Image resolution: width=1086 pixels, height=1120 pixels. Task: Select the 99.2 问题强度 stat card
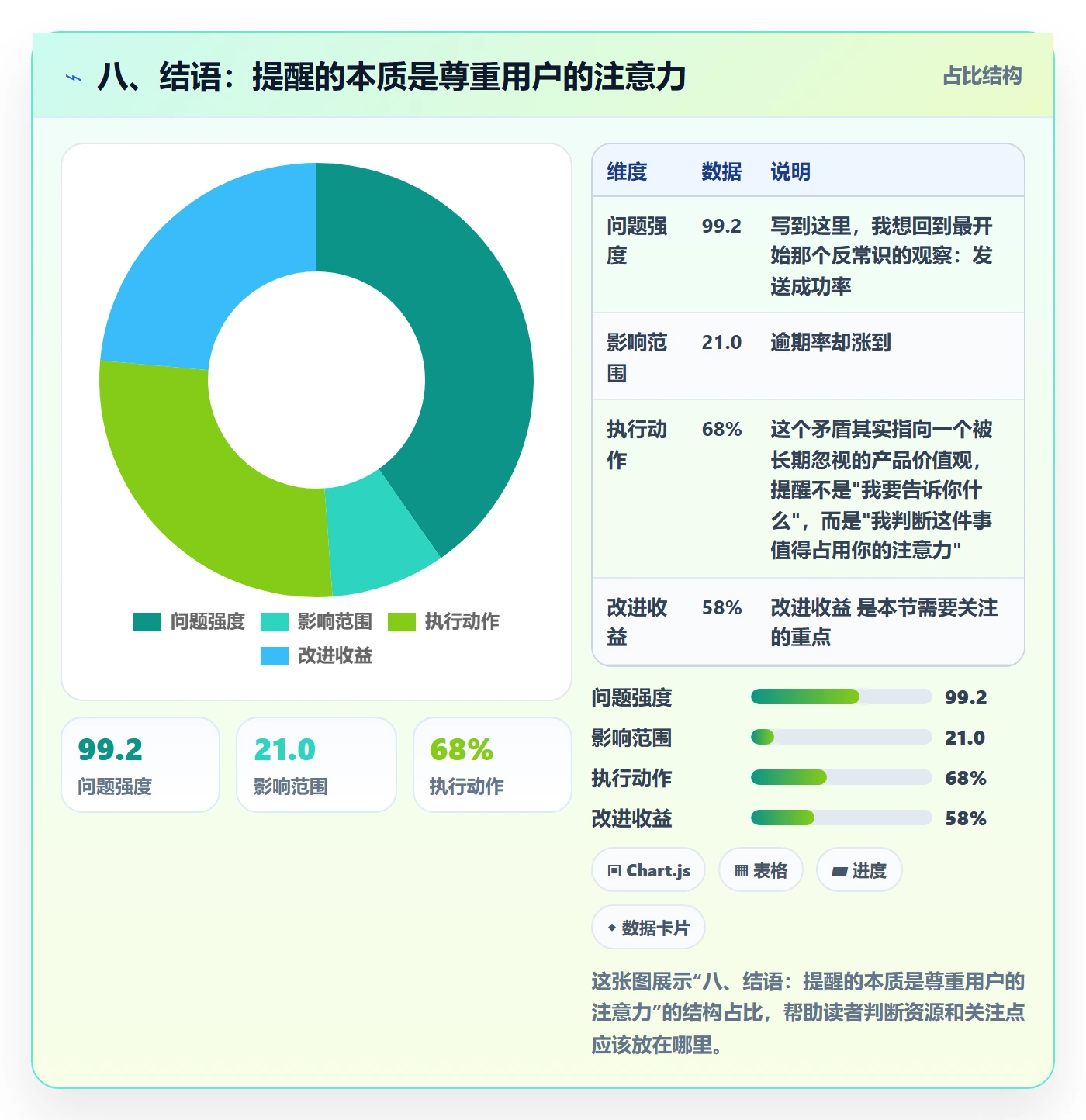(x=140, y=765)
